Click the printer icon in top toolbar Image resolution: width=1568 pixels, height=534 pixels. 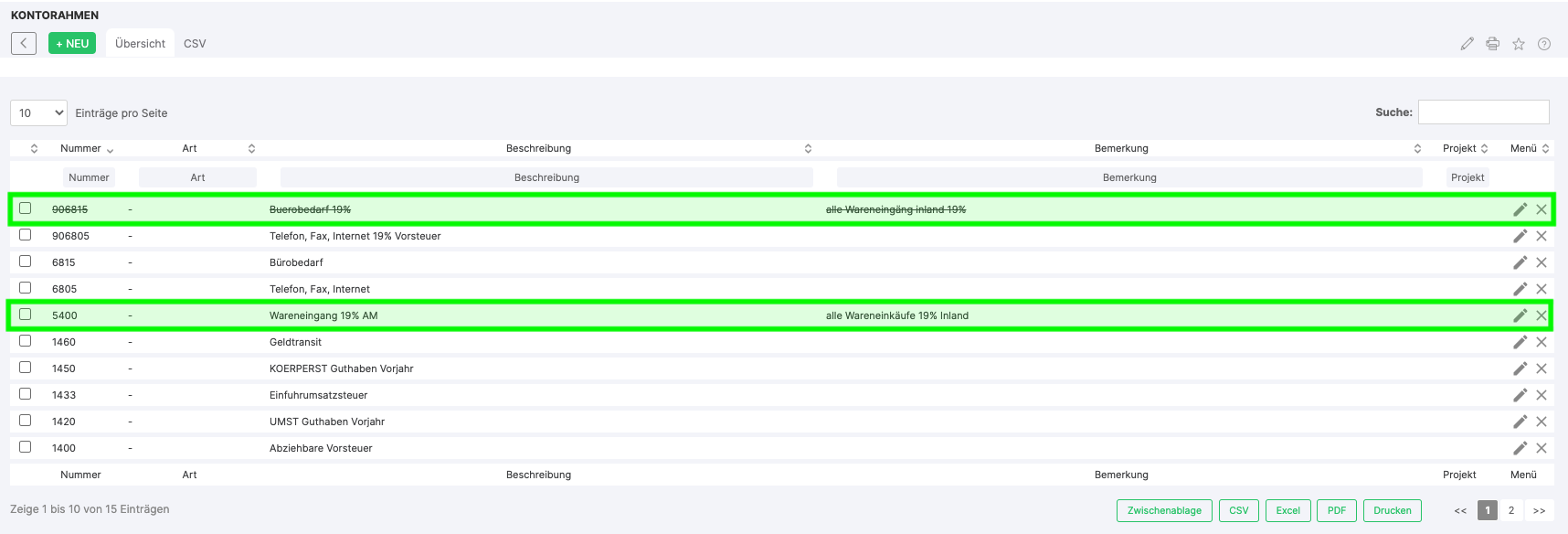click(x=1492, y=44)
